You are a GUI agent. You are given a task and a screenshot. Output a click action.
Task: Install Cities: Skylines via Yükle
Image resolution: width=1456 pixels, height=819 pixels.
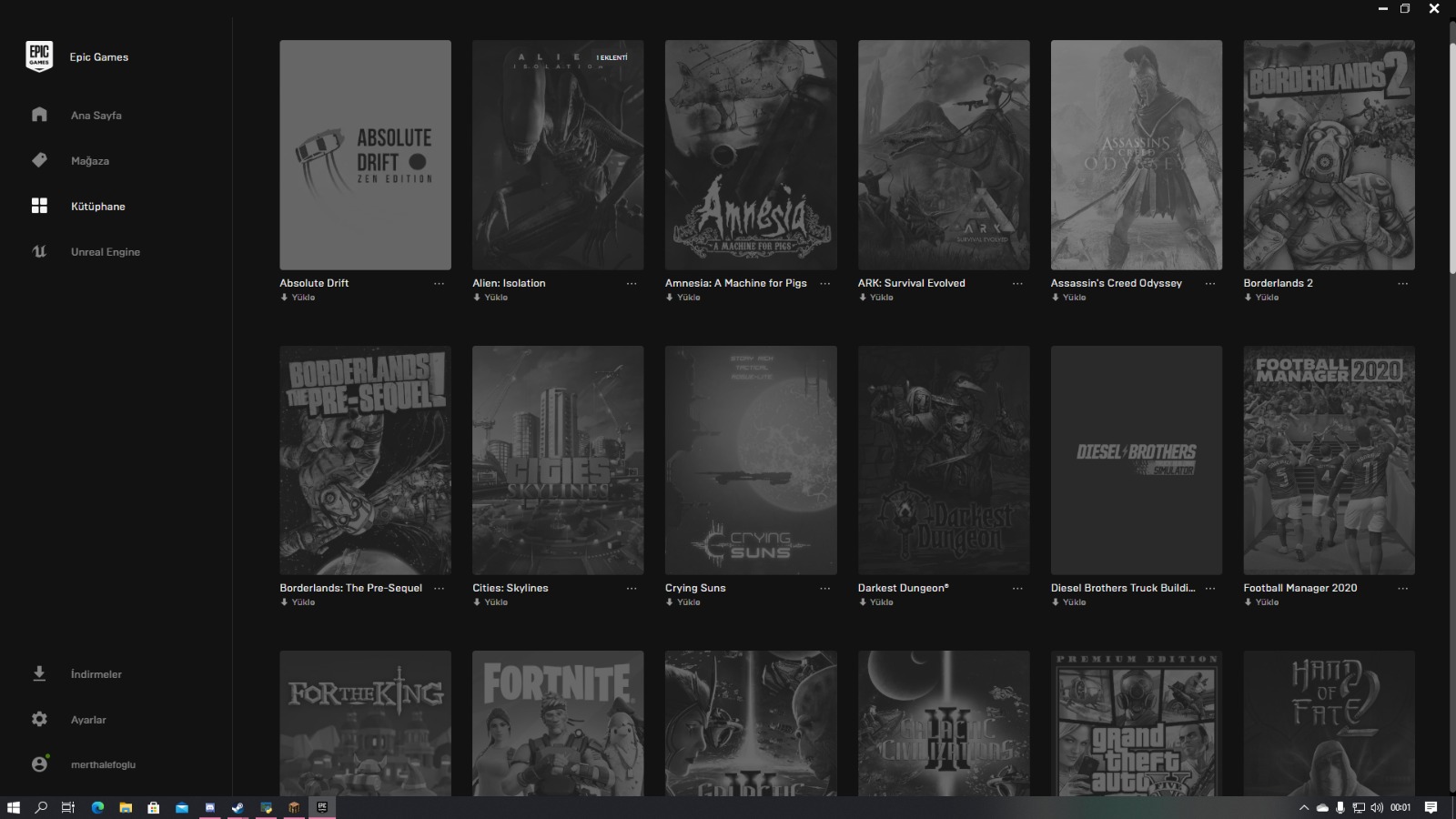490,602
